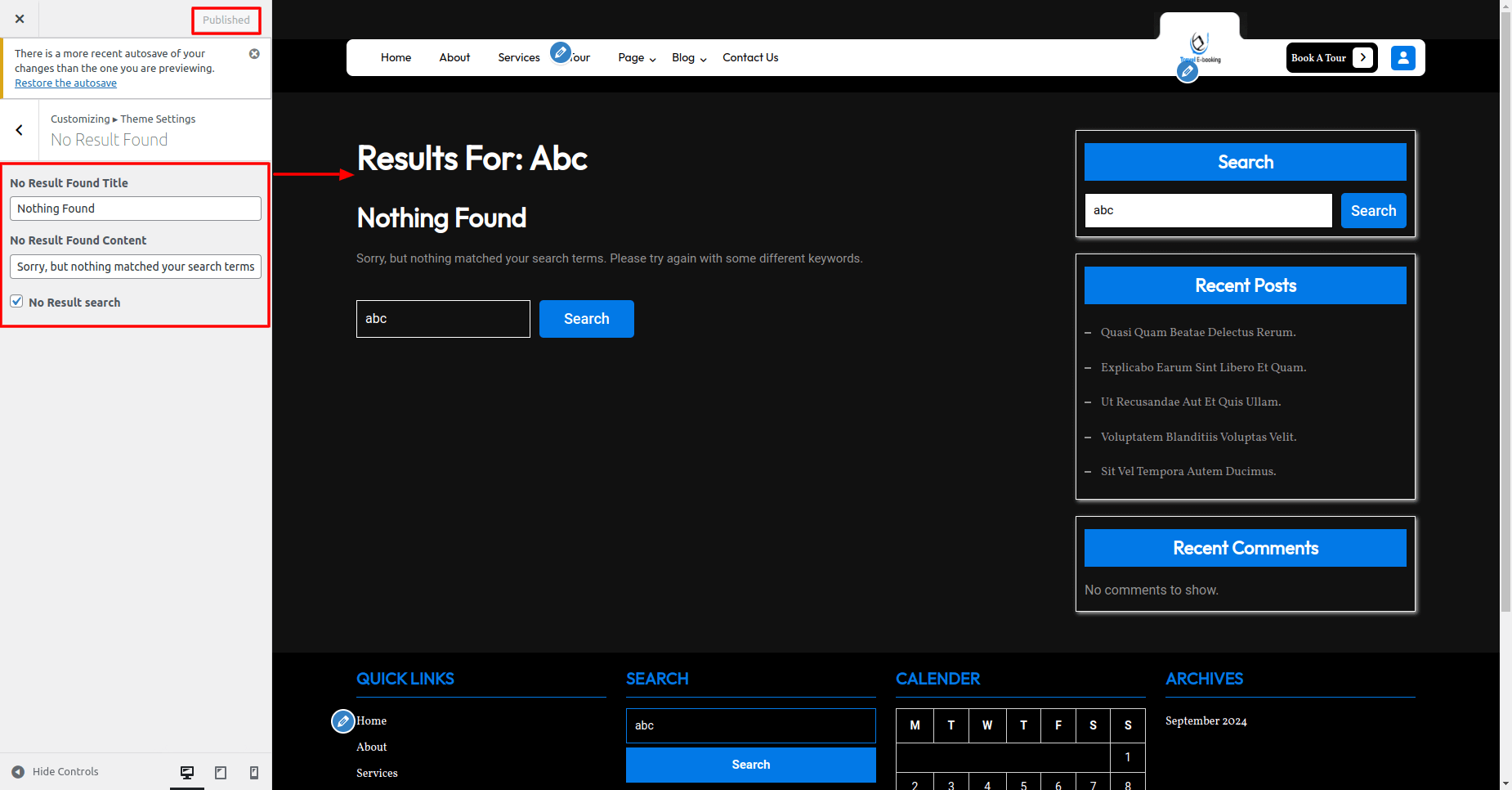
Task: Click the No Result Found Title field
Action: [136, 209]
